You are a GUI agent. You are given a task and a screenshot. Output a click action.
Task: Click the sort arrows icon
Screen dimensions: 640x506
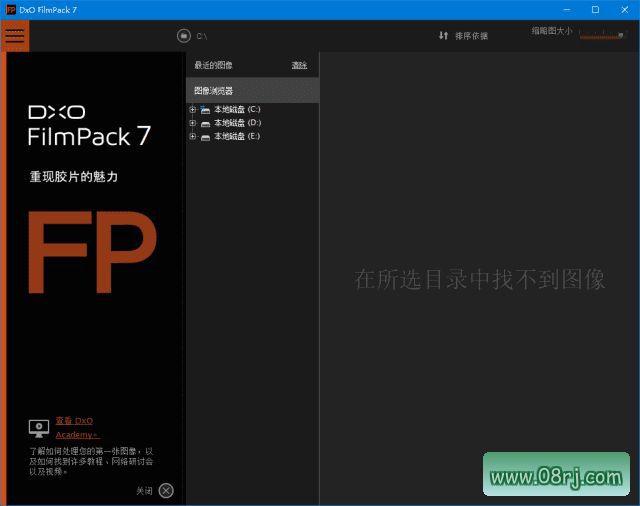[x=444, y=36]
